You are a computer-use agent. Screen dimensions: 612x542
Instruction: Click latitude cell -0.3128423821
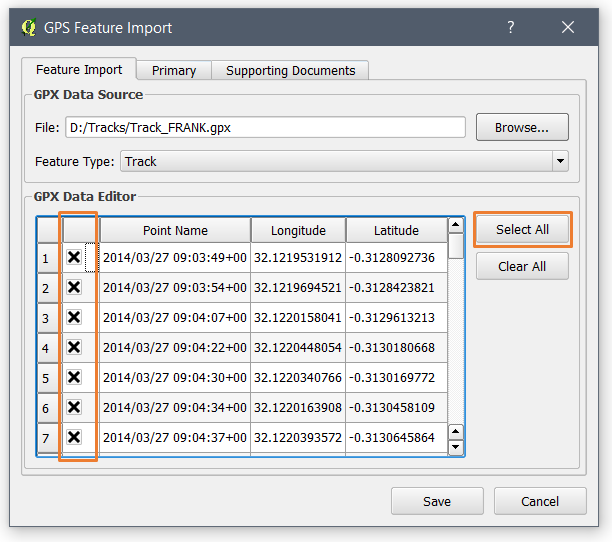397,288
